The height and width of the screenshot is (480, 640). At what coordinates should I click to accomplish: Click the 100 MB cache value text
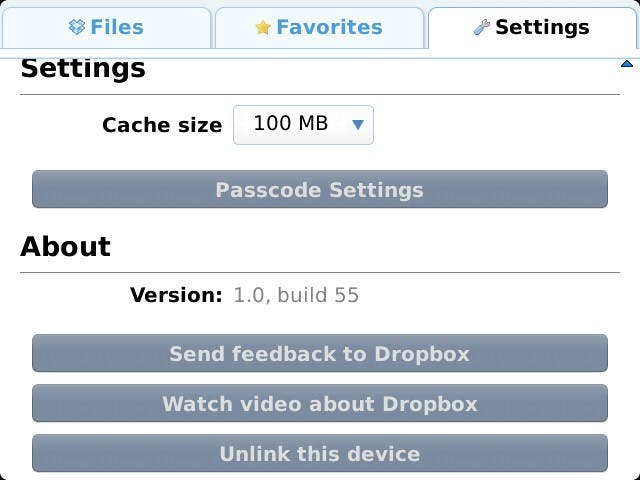click(290, 124)
